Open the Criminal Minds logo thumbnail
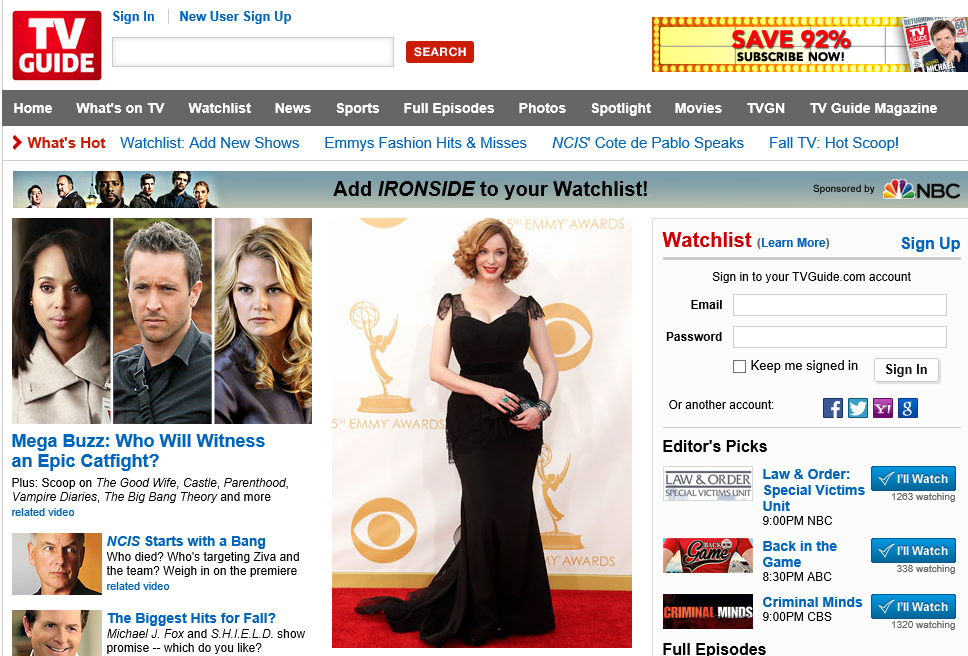This screenshot has width=968, height=656. click(x=708, y=611)
